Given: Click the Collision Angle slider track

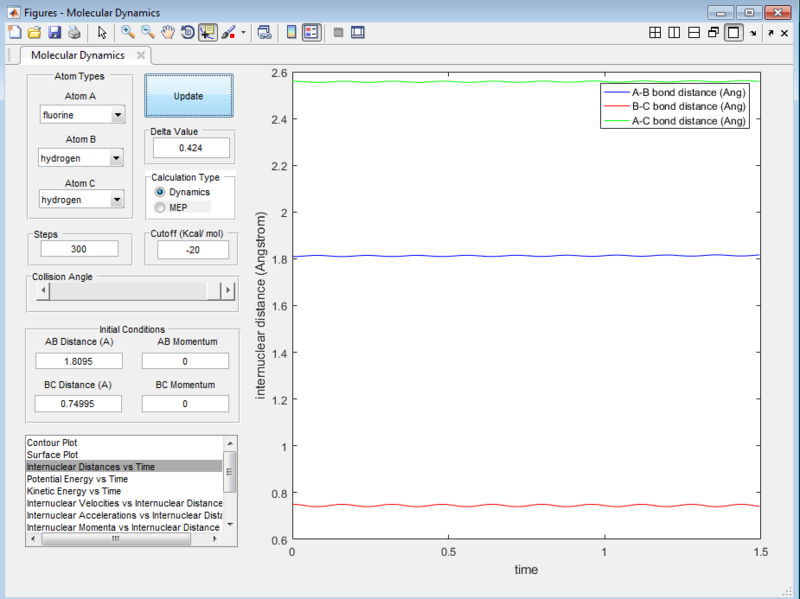Looking at the screenshot, I should tap(130, 291).
